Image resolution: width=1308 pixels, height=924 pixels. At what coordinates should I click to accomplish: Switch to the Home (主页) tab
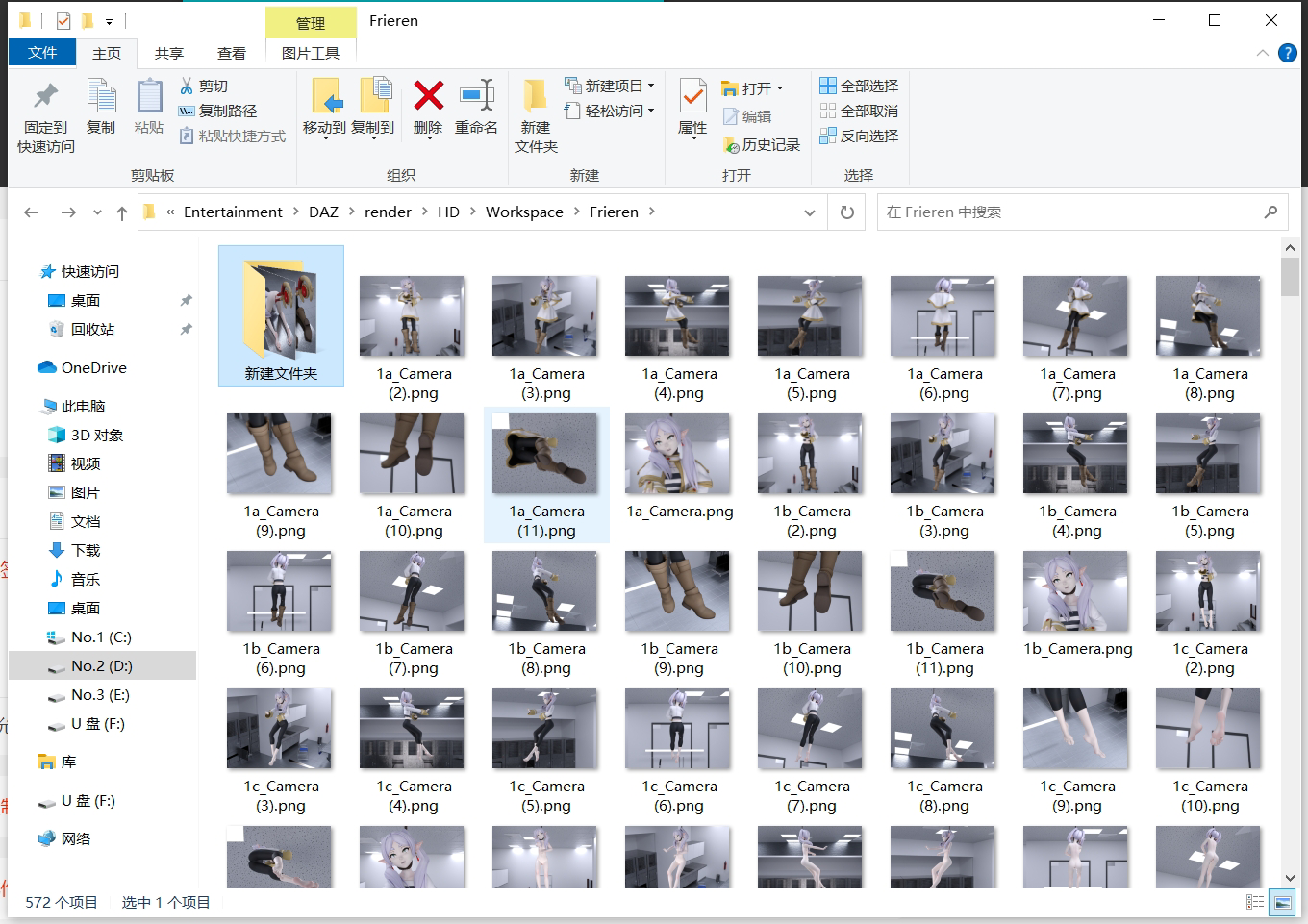[107, 54]
